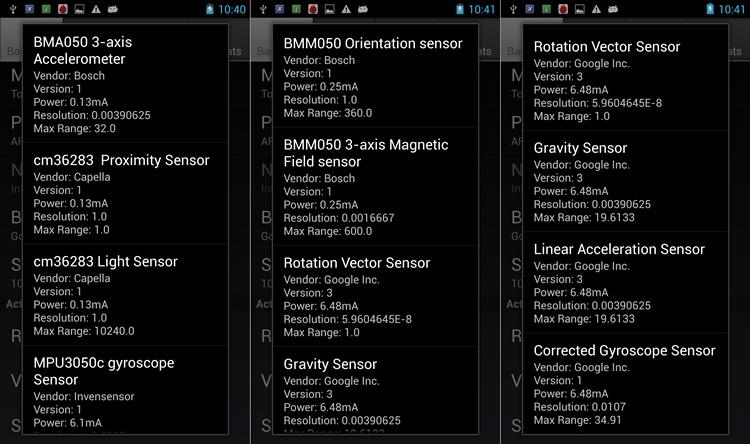750x444 pixels.
Task: Select 'Rotation Vector Sensor' in second phone screen
Action: tap(357, 263)
